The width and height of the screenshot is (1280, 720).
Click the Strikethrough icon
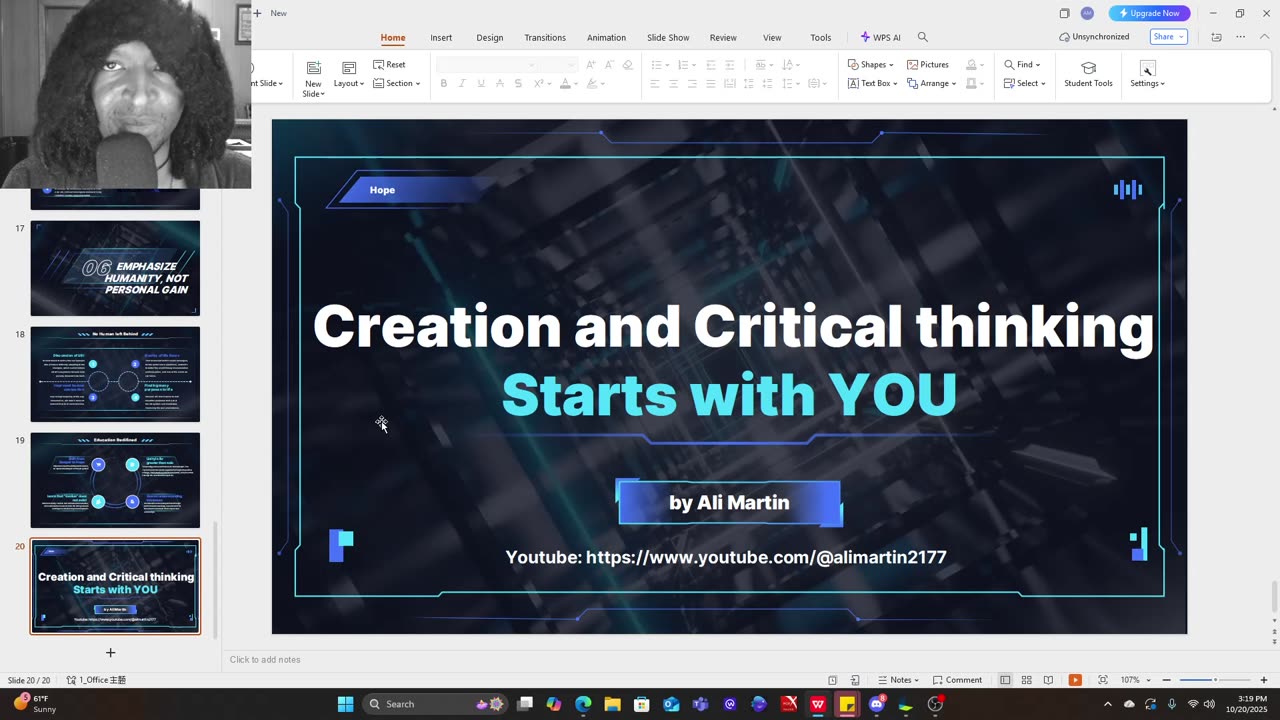pyautogui.click(x=518, y=83)
